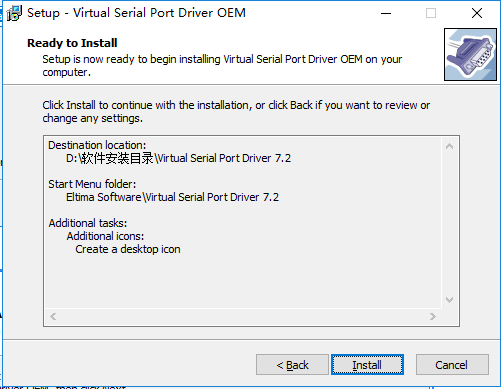Click the 'Create a desktop icon' line
Image resolution: width=503 pixels, height=389 pixels.
pyautogui.click(x=128, y=249)
